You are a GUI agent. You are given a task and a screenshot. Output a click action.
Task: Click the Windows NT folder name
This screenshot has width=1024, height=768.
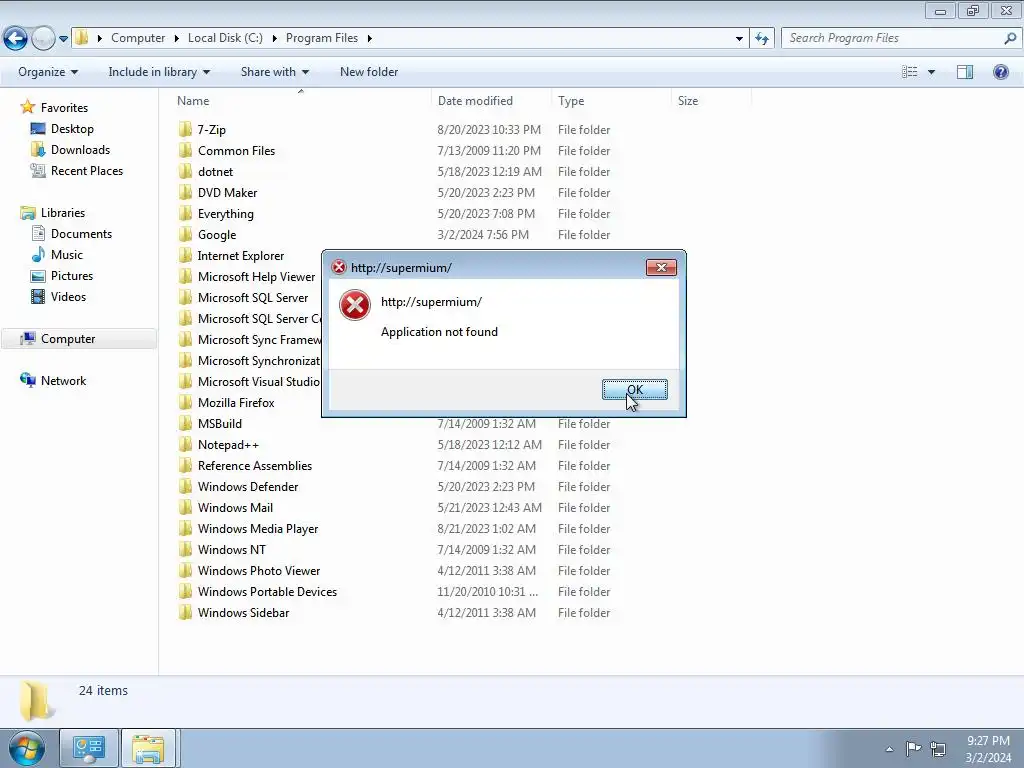click(x=232, y=549)
